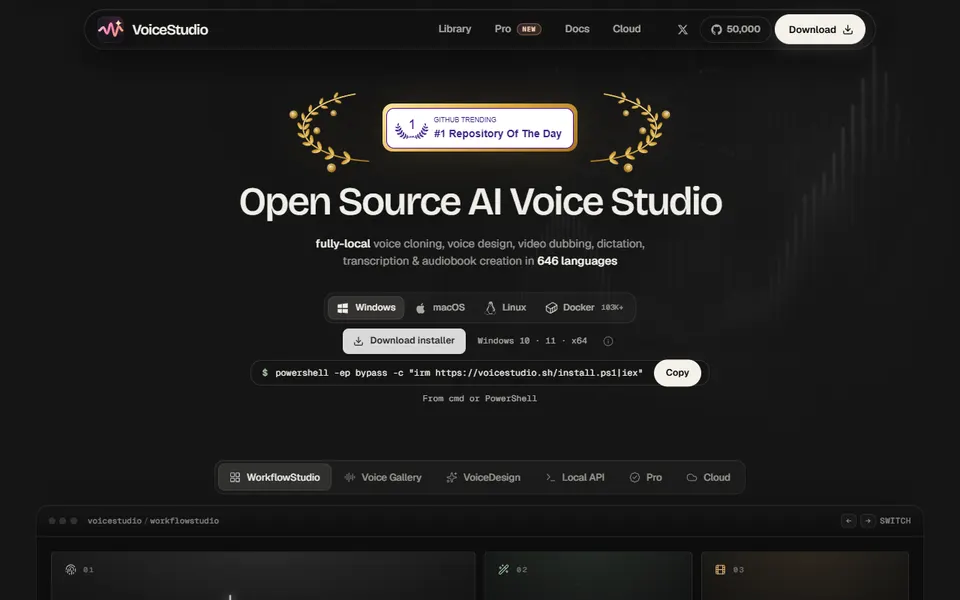Viewport: 960px width, 600px height.
Task: Click the 'From cmd or PowerShell' note
Action: pyautogui.click(x=479, y=399)
